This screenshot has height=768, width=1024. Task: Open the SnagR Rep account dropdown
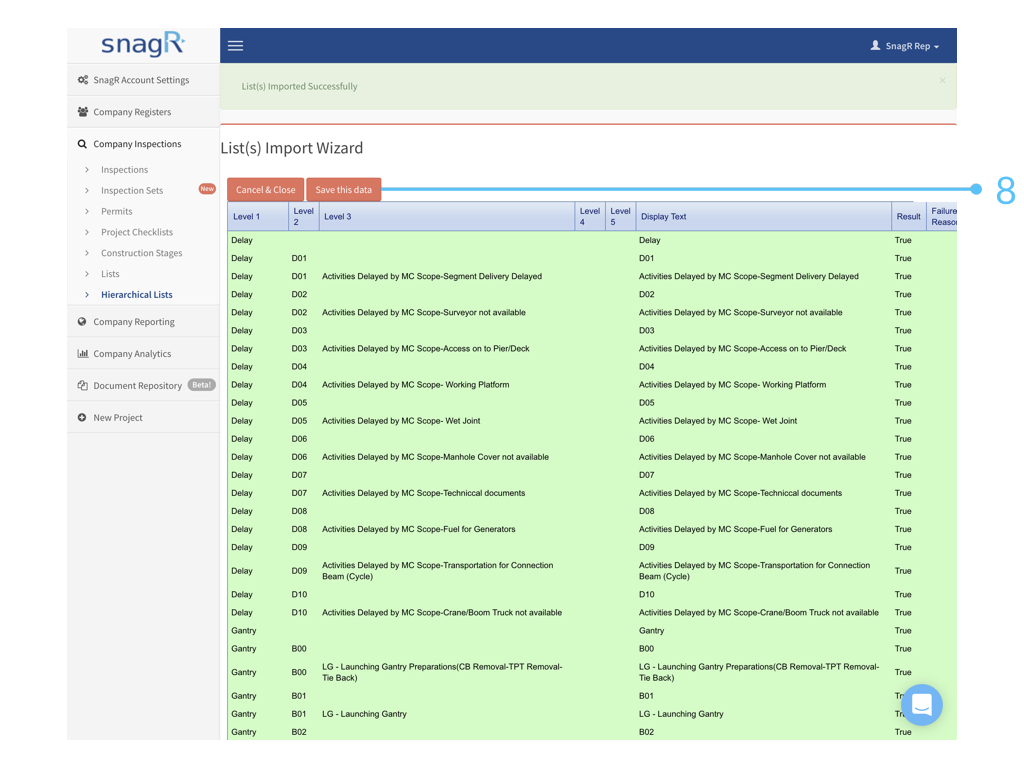[905, 46]
